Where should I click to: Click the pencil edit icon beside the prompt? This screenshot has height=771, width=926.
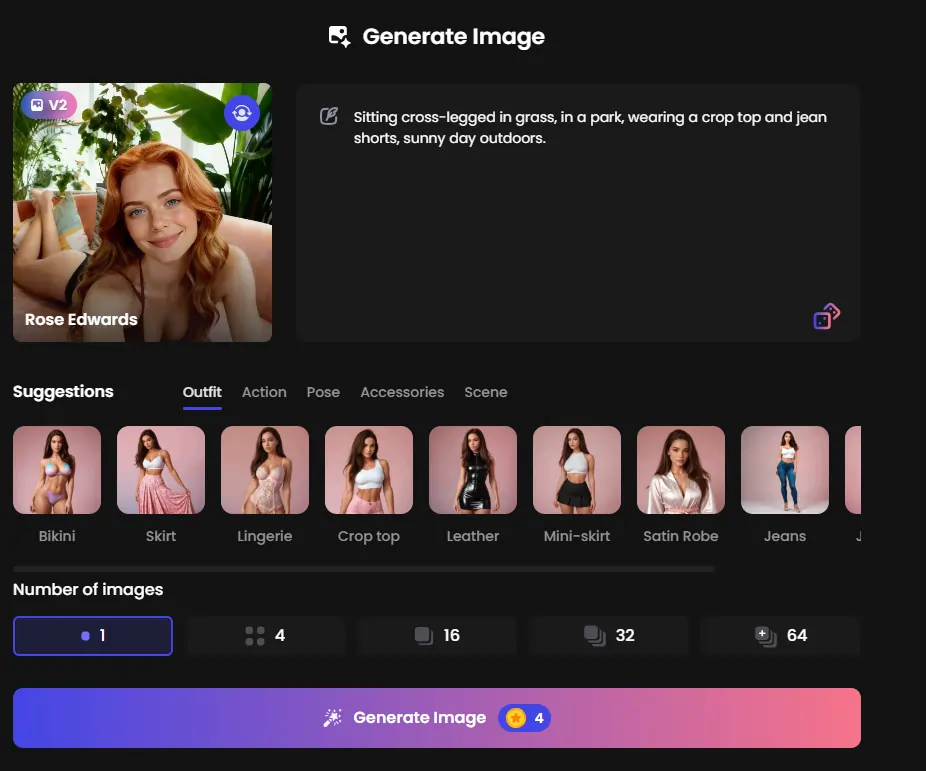pyautogui.click(x=330, y=116)
